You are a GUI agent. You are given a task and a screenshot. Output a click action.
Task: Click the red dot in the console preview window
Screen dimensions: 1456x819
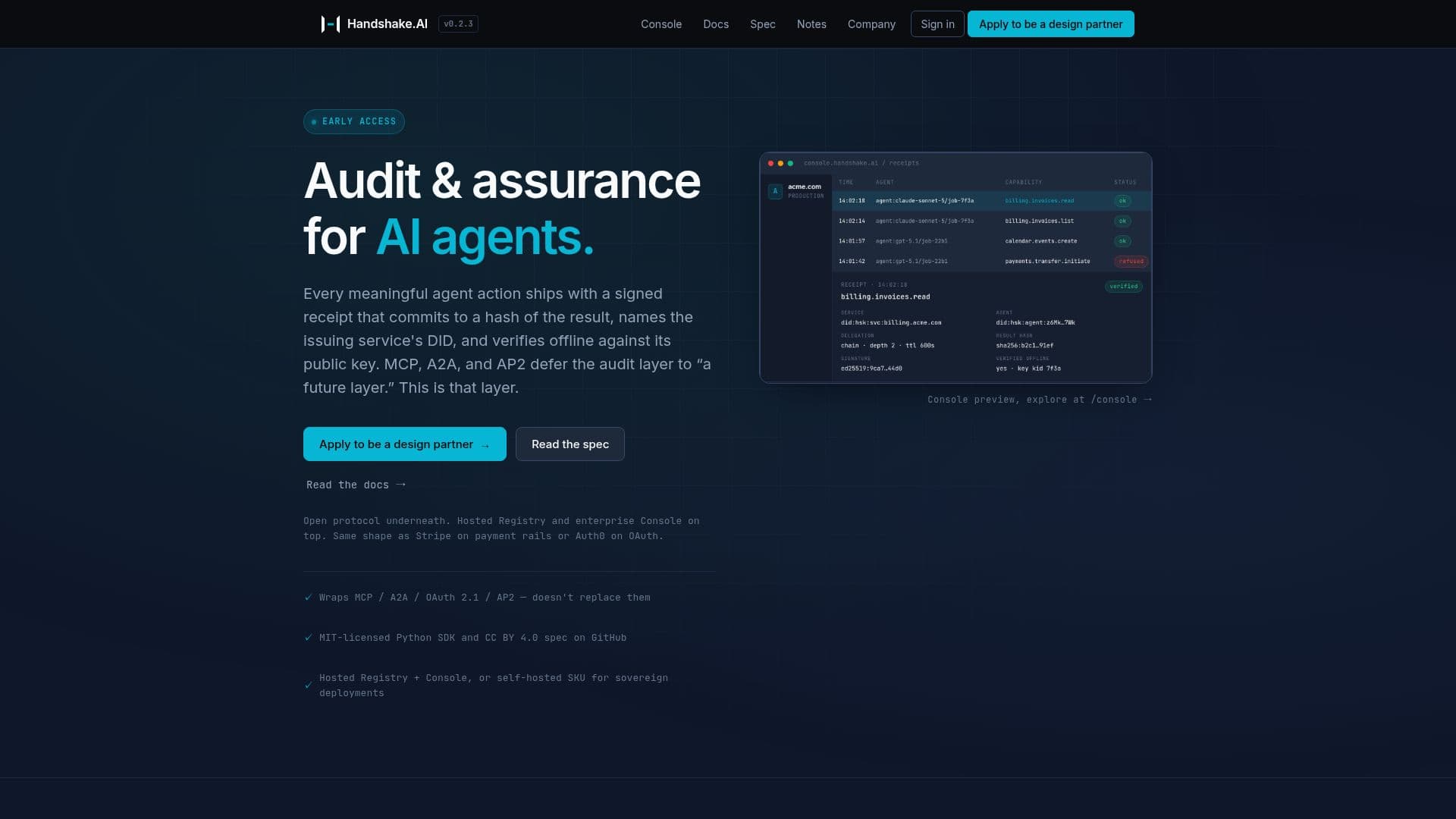pos(770,163)
